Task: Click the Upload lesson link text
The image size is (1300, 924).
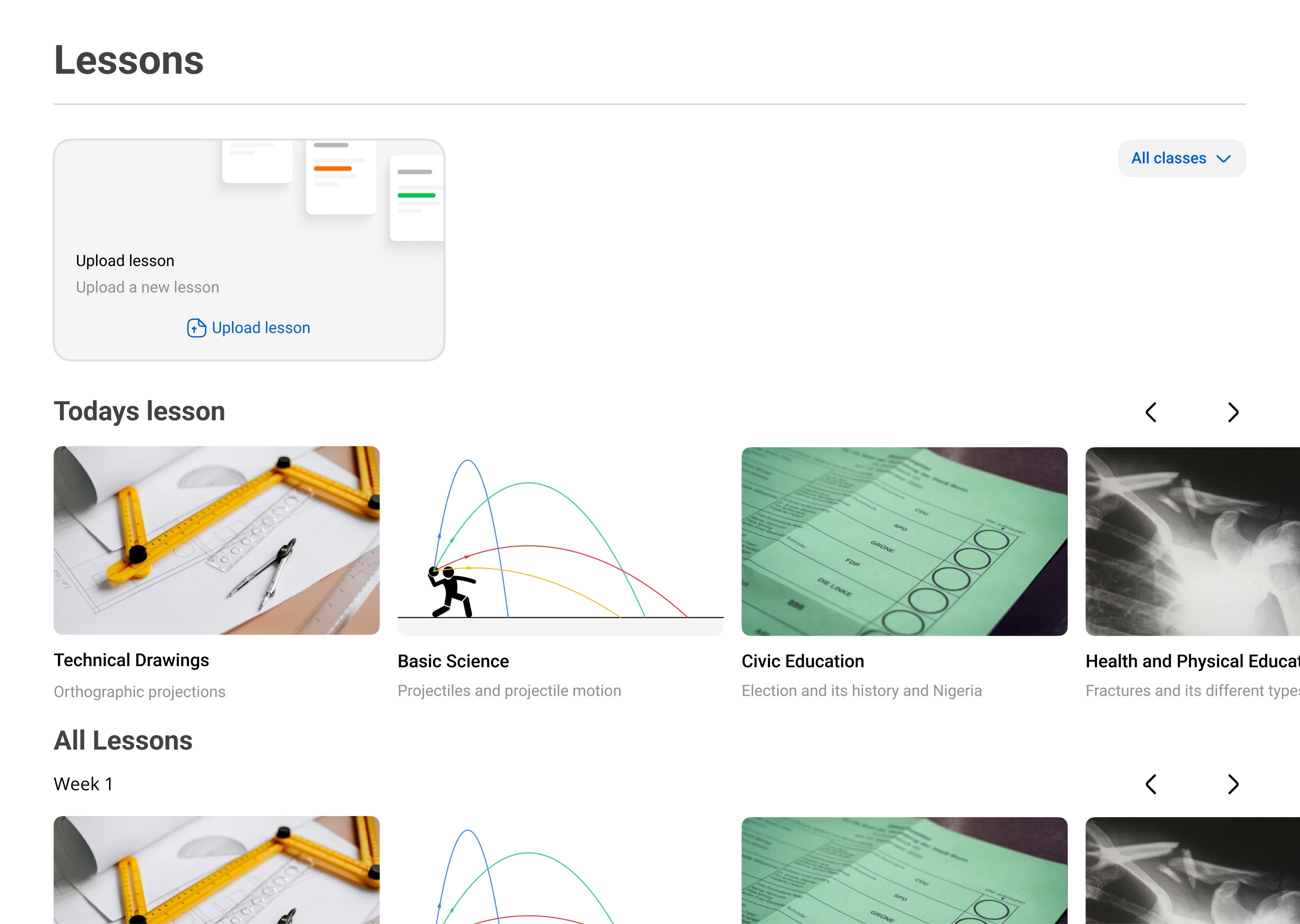Action: click(260, 328)
